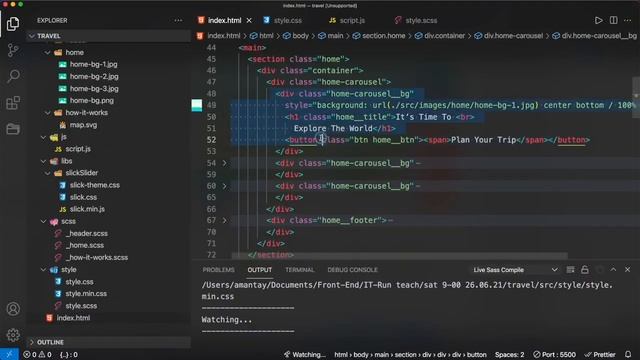Click div.home-carousel in the breadcrumb
Image resolution: width=640 pixels, height=360 pixels.
point(513,36)
